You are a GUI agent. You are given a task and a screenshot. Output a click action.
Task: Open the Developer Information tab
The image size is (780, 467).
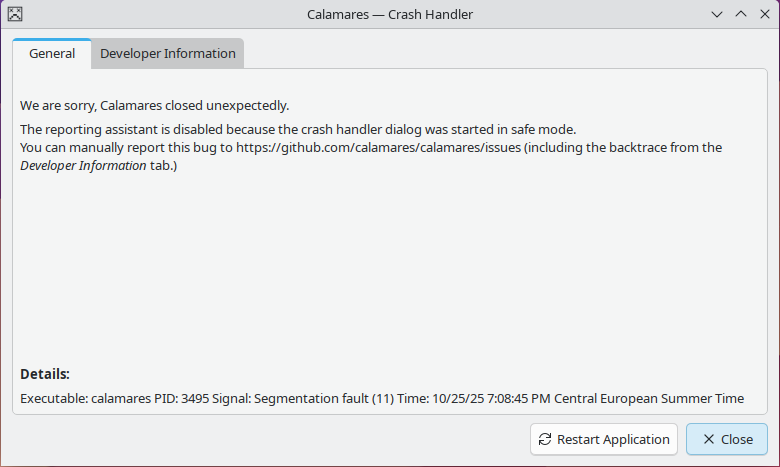[168, 54]
